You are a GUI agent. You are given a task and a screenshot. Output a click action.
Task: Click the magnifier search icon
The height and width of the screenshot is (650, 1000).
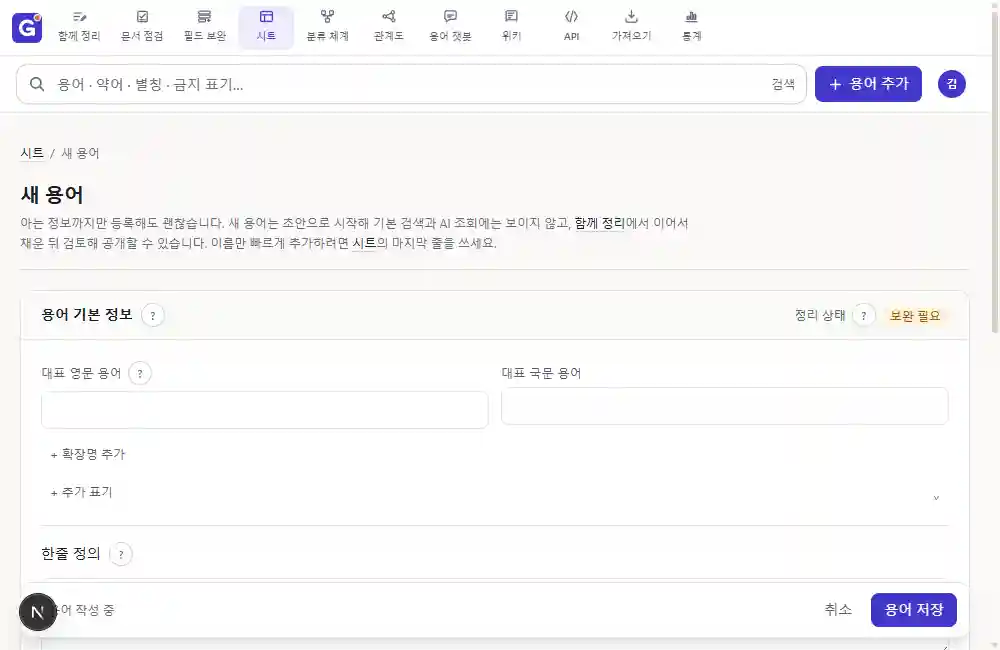tap(37, 84)
